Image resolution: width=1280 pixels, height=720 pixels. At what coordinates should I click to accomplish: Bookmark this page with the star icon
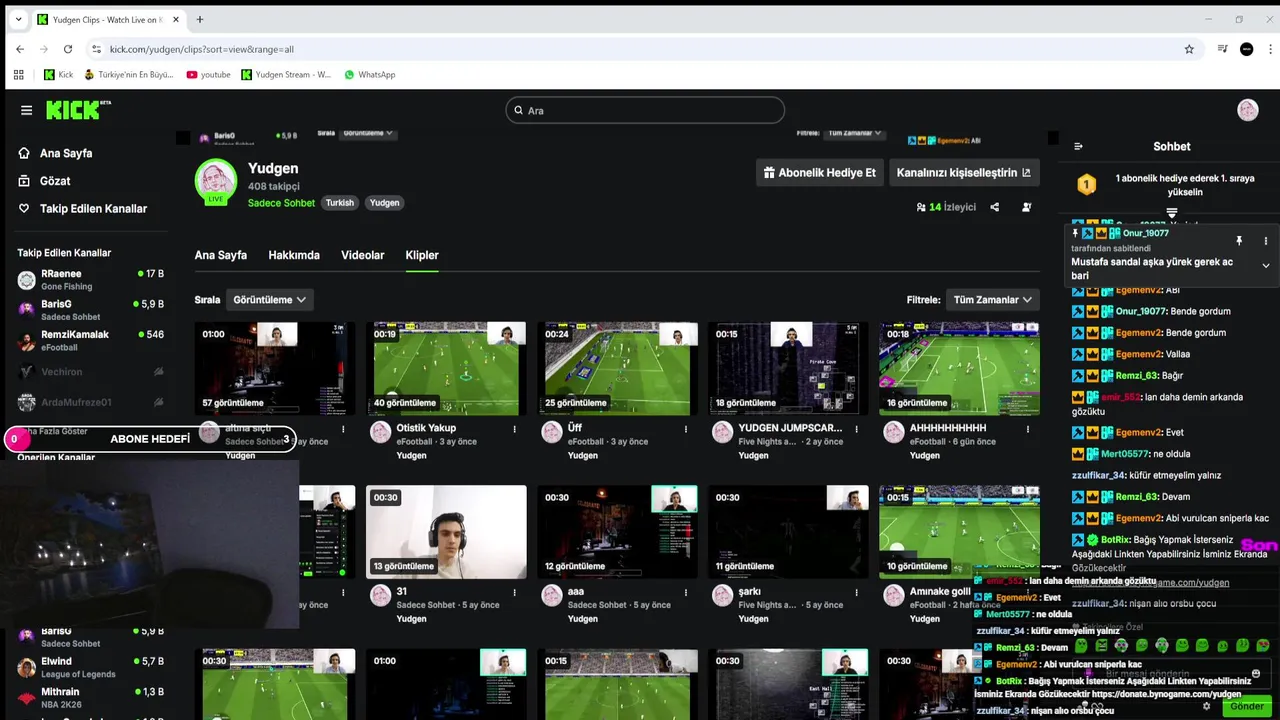click(1189, 49)
